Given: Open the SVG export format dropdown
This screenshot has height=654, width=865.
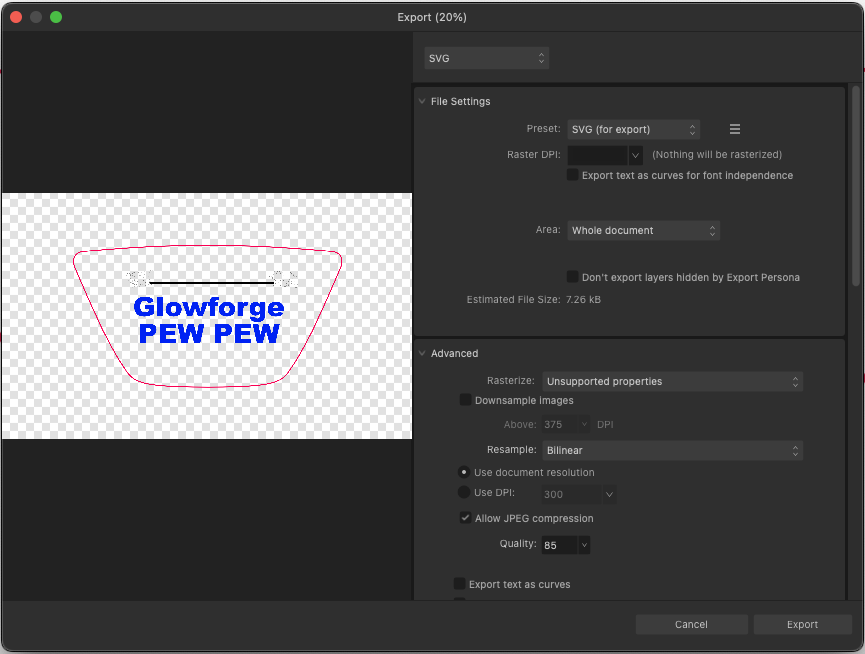Looking at the screenshot, I should [x=486, y=58].
